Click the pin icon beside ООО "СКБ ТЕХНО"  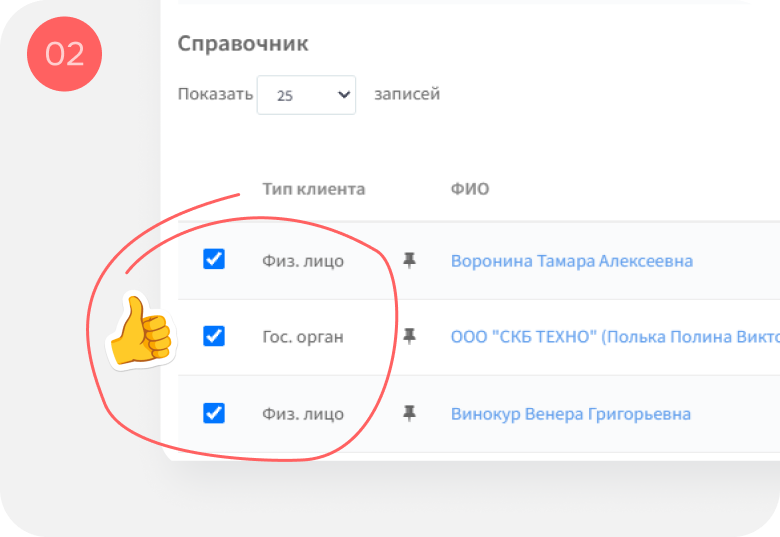point(409,337)
